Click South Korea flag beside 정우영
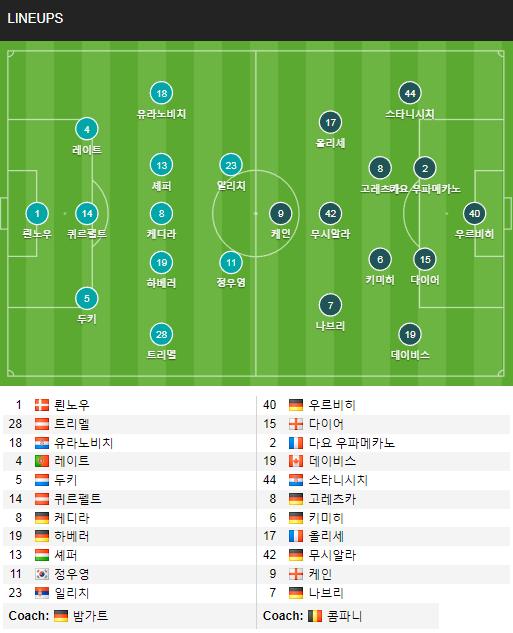513x633 pixels. point(42,574)
